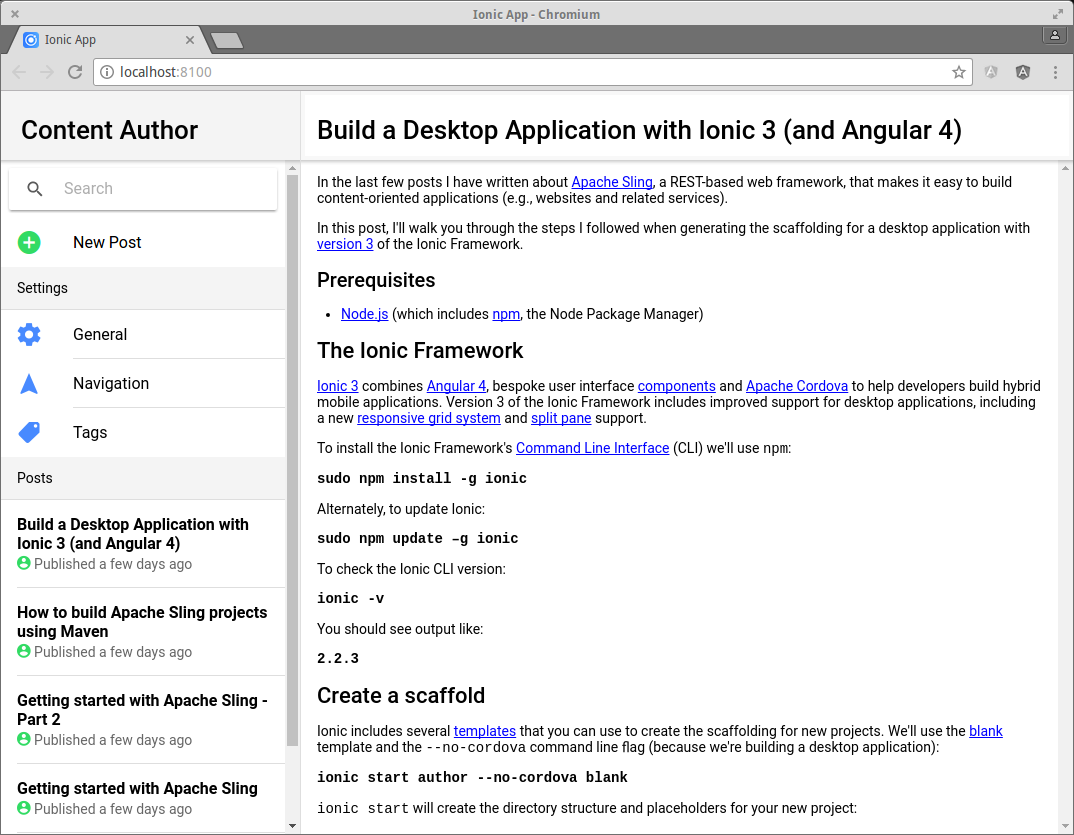This screenshot has height=835, width=1074.
Task: Follow the Command Line Interface link
Action: point(592,448)
